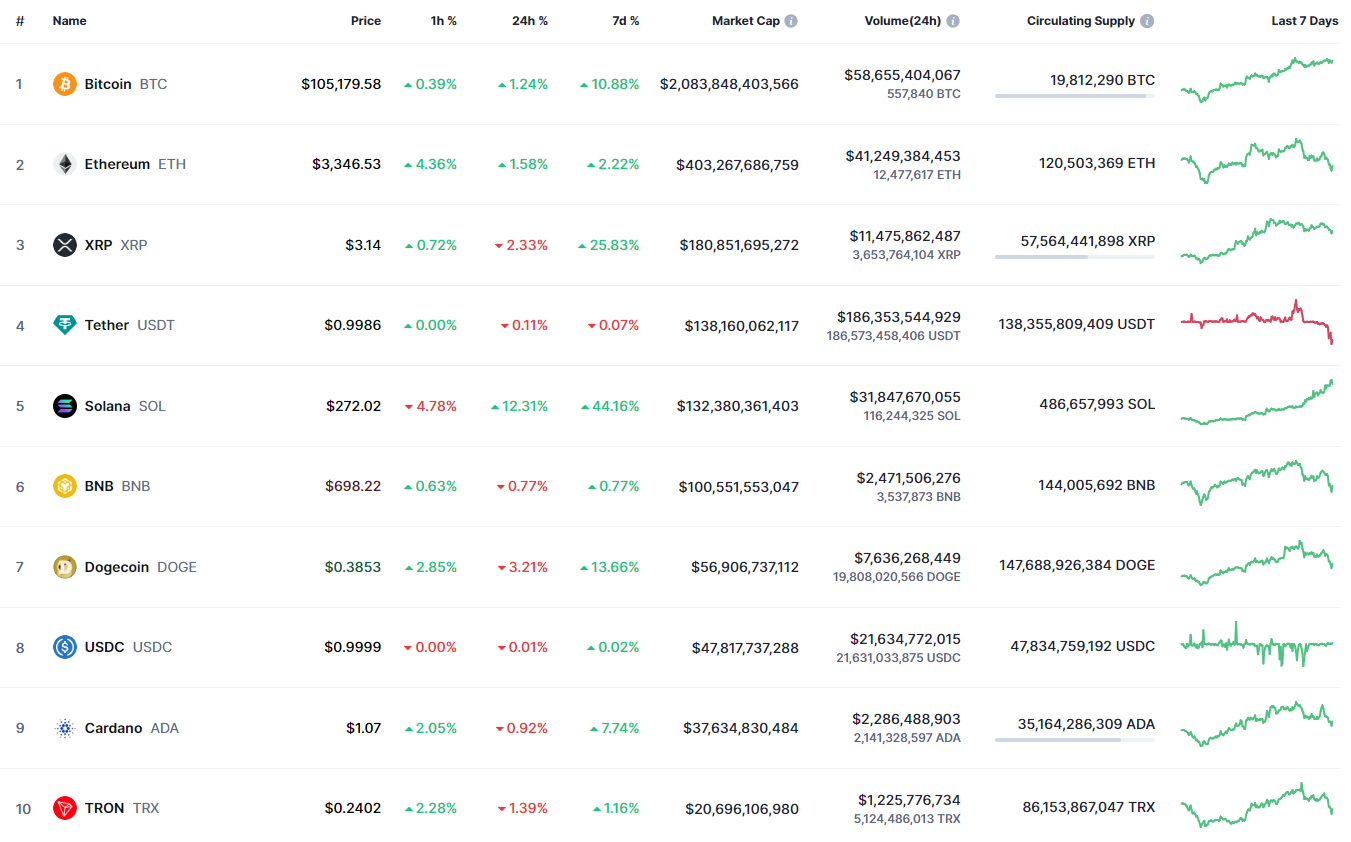Click the TRON logo icon
Viewport: 1351px width, 842px height.
pos(64,808)
